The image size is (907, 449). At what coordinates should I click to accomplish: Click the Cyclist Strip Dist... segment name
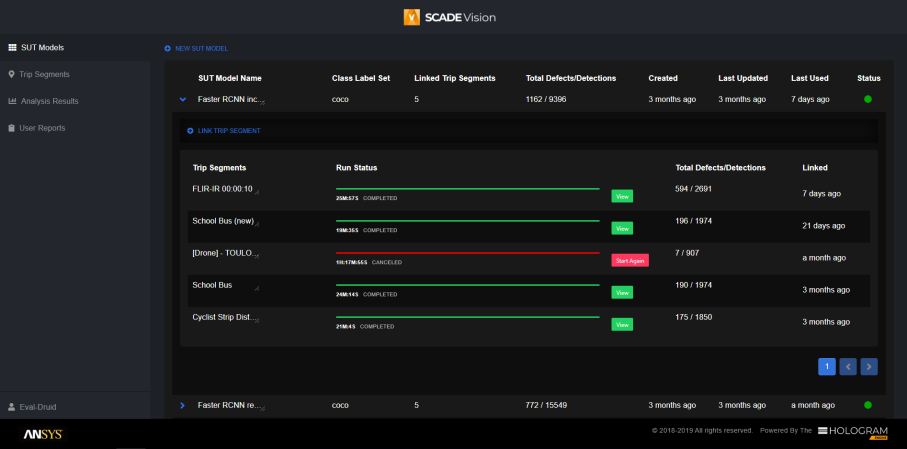[223, 318]
